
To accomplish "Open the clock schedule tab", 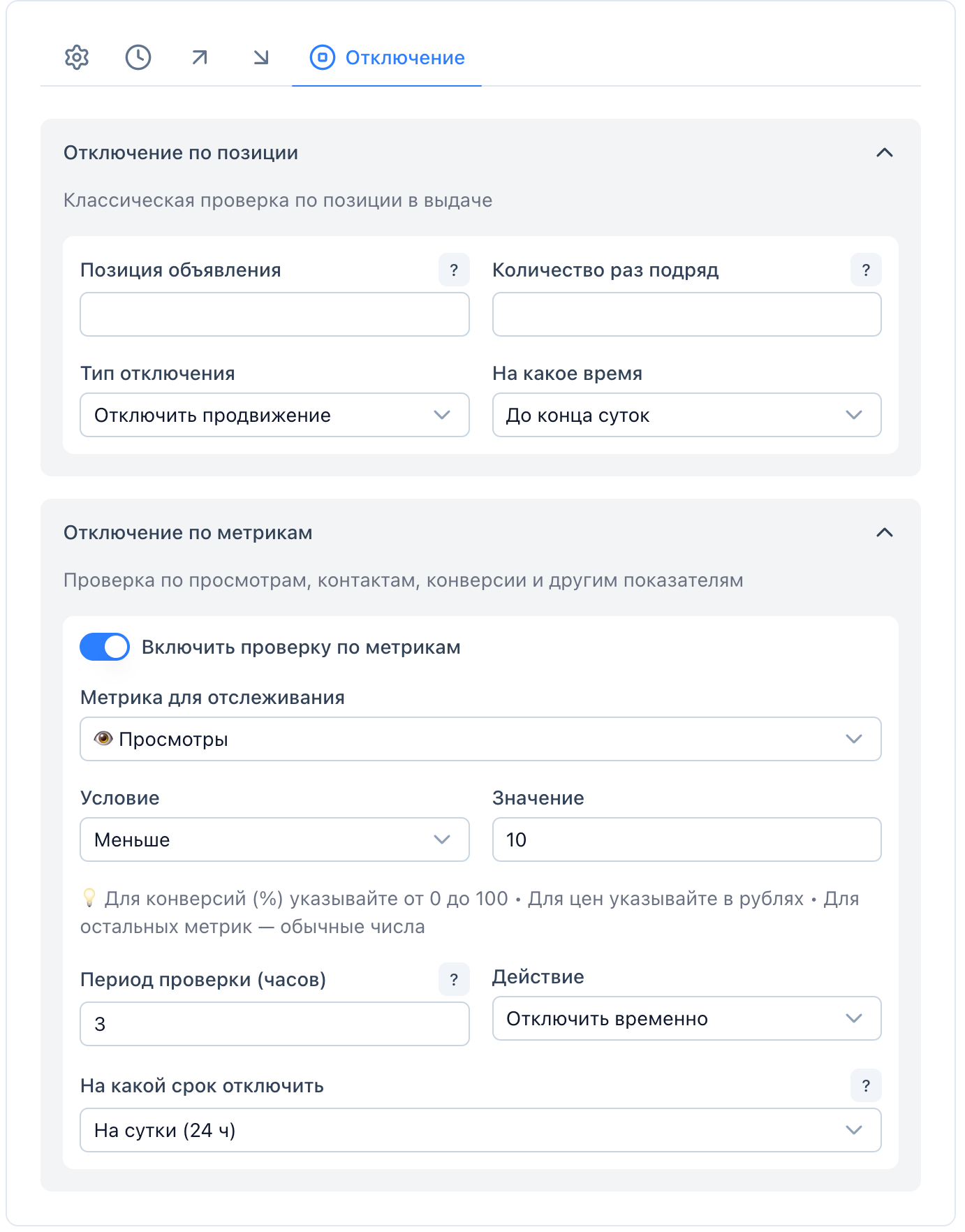I will 138,57.
